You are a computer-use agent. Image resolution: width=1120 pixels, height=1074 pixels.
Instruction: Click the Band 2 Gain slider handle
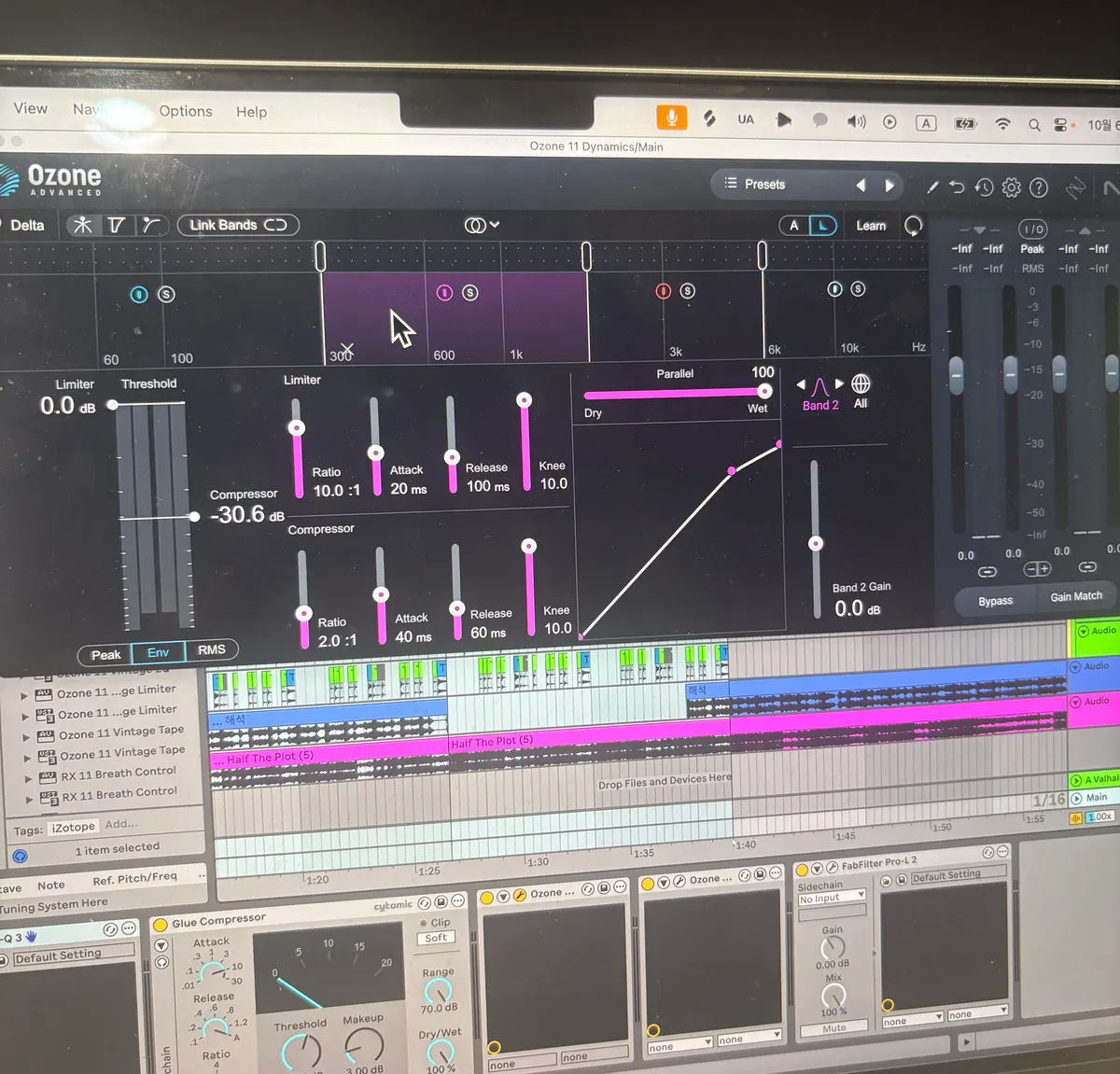pyautogui.click(x=816, y=543)
